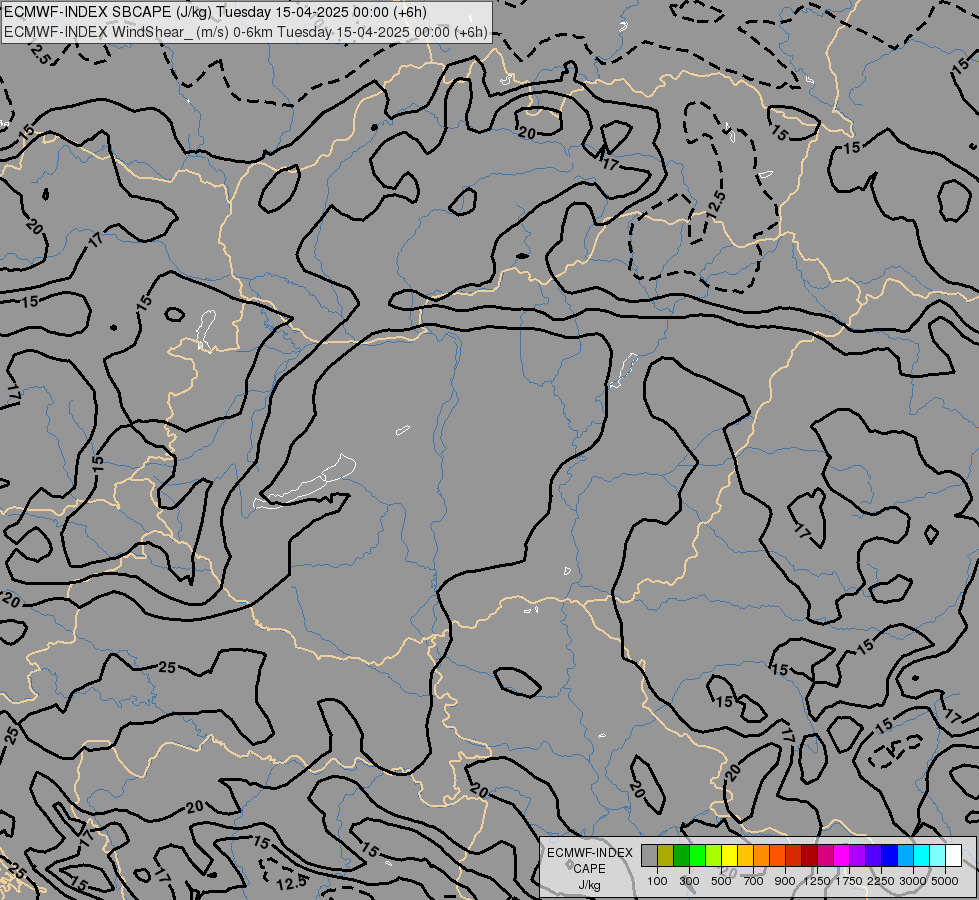Viewport: 979px width, 900px height.
Task: Pick the dark maroon red legend swatch
Action: coord(810,855)
